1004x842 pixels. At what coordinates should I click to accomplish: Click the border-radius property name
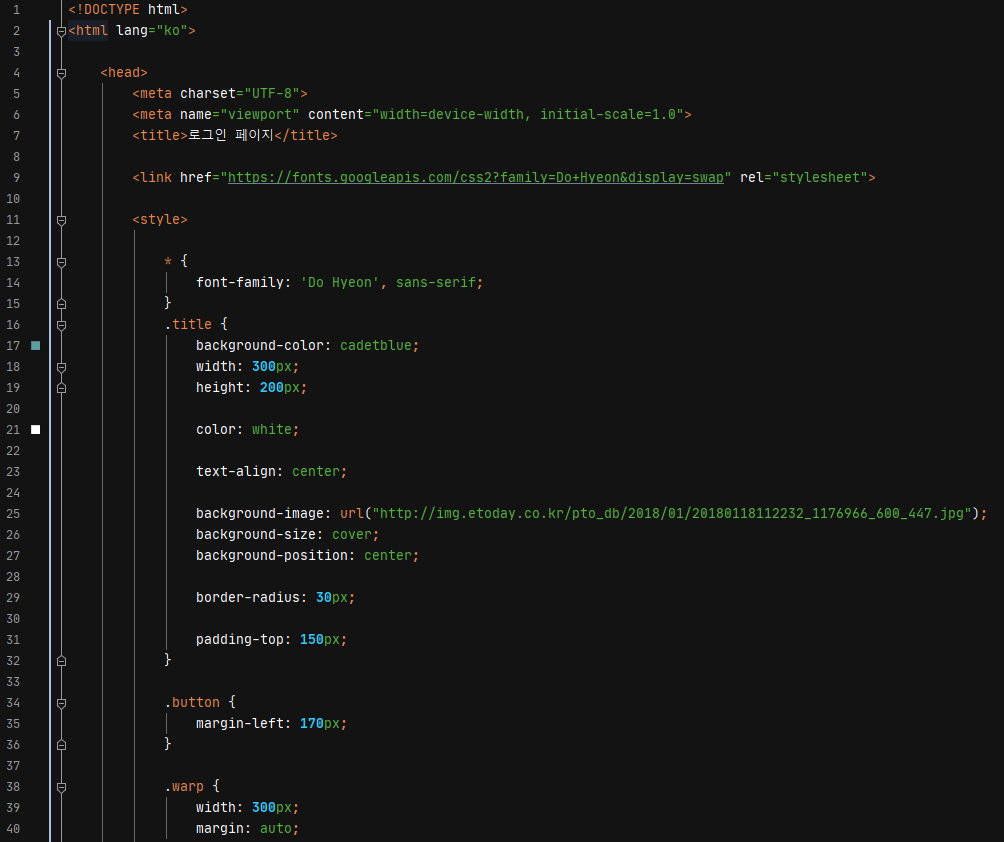click(248, 597)
